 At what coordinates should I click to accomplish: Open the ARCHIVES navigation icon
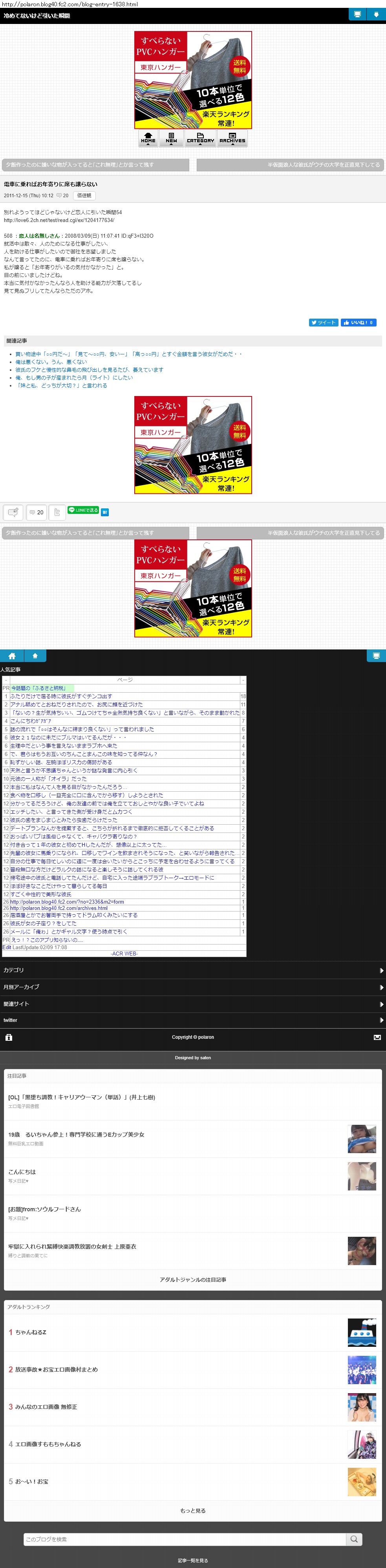232,138
